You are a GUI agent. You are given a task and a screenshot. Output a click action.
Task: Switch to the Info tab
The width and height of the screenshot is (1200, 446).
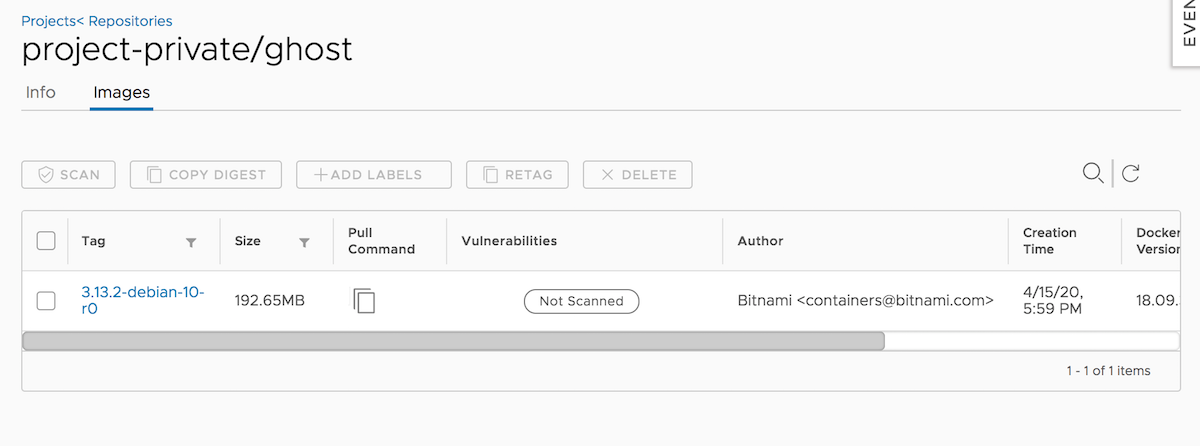41,92
